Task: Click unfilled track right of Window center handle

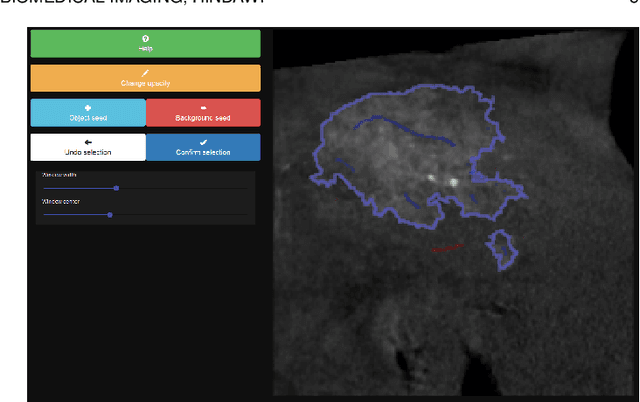Action: coord(178,214)
